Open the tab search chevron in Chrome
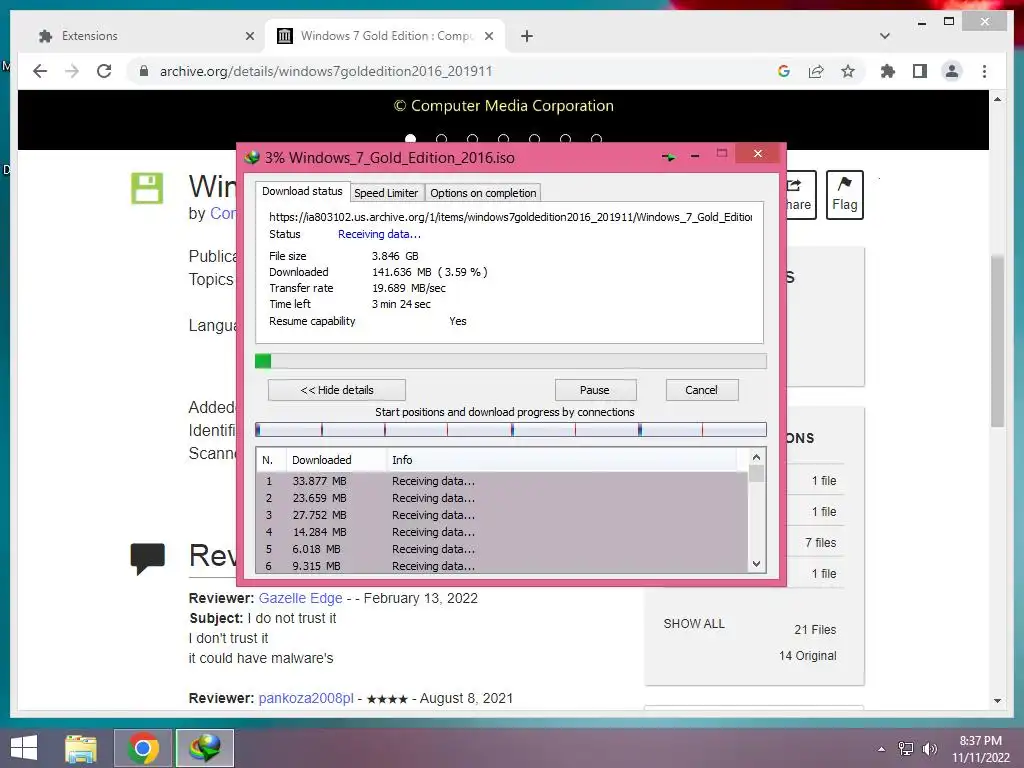This screenshot has width=1024, height=768. click(x=885, y=36)
